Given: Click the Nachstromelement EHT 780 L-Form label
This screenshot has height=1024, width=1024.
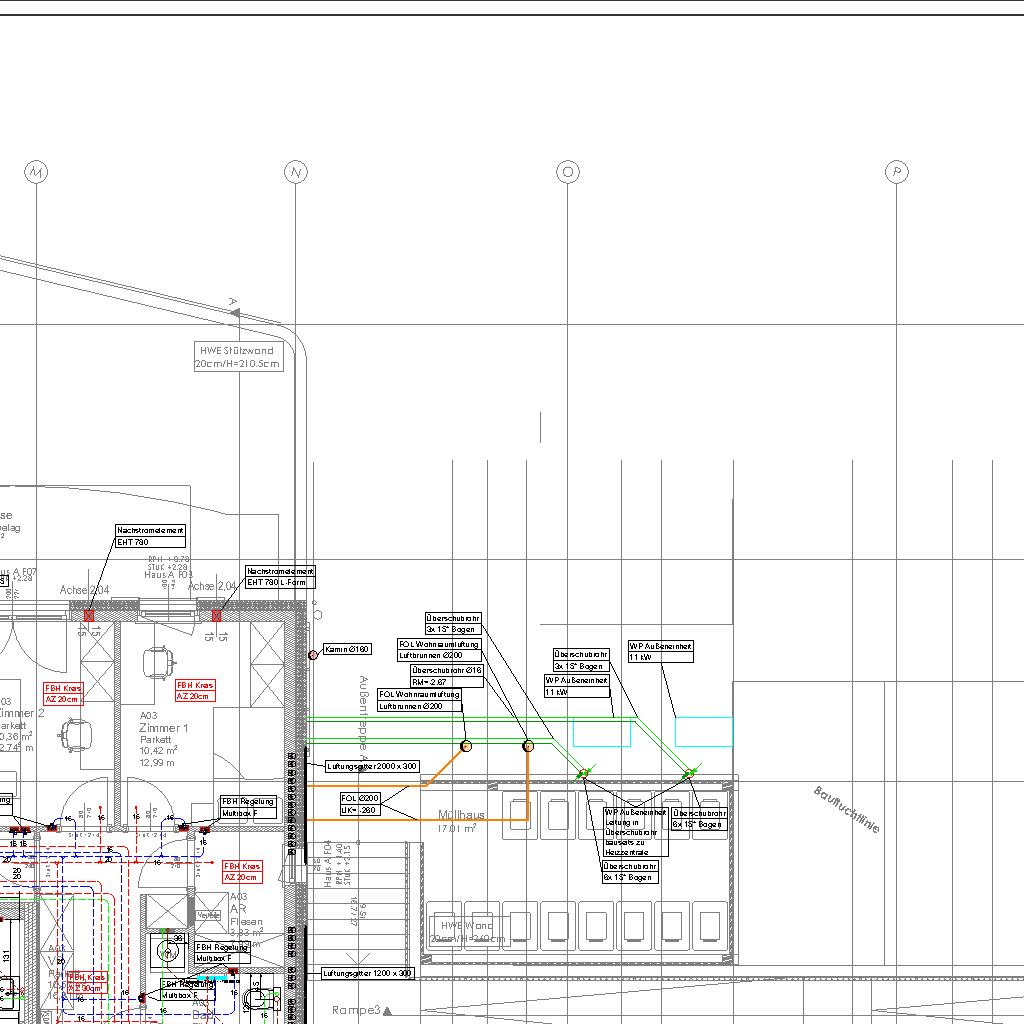Looking at the screenshot, I should coord(280,576).
